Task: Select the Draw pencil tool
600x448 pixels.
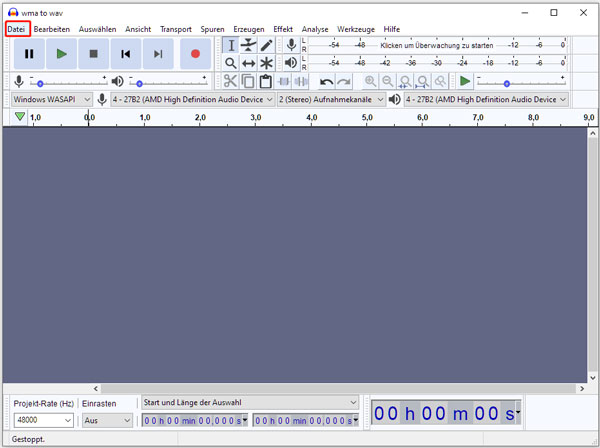Action: (x=266, y=45)
